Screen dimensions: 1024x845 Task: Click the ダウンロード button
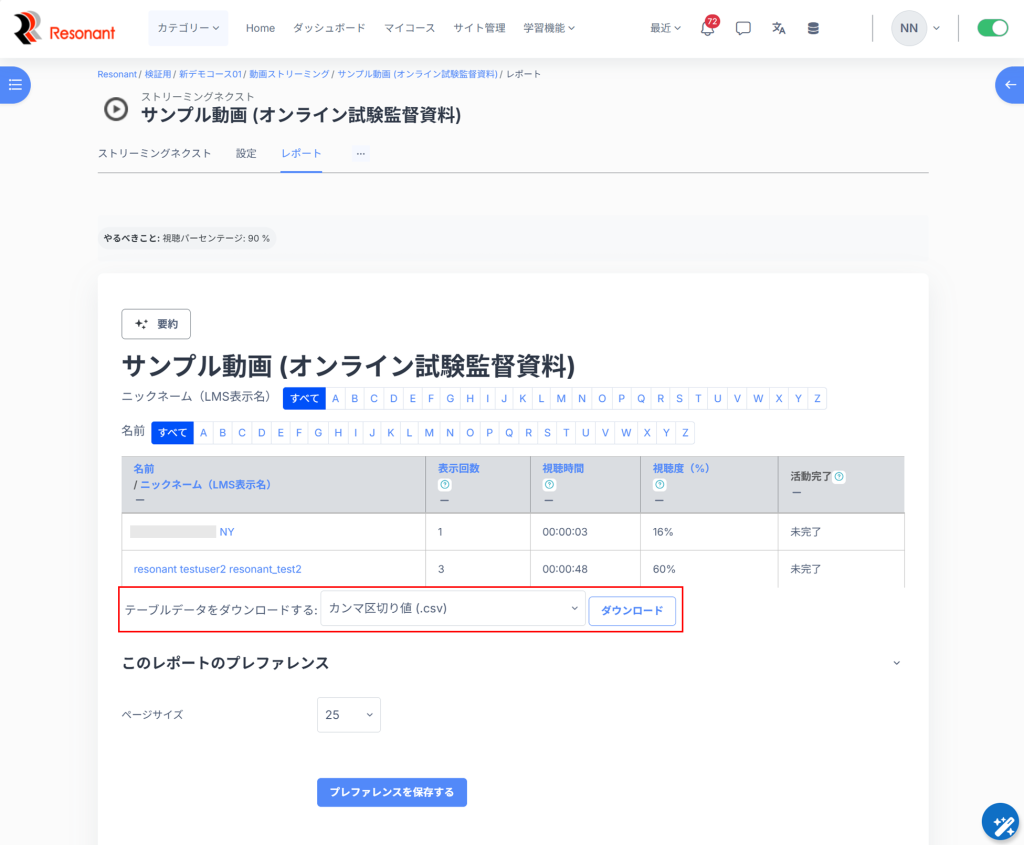[631, 611]
